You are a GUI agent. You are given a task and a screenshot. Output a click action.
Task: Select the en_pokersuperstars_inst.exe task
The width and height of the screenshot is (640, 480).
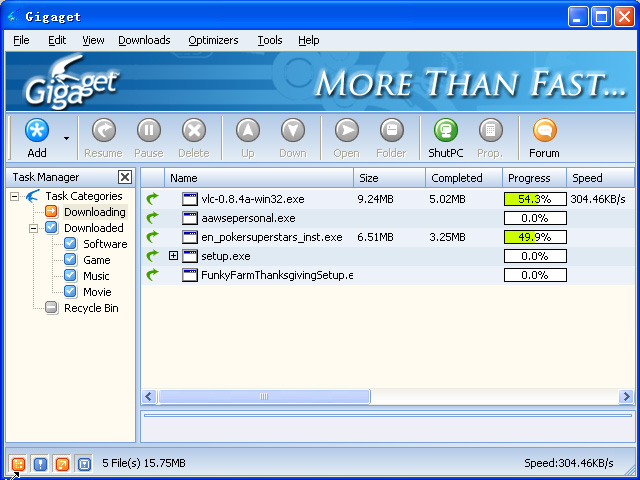[x=272, y=237]
